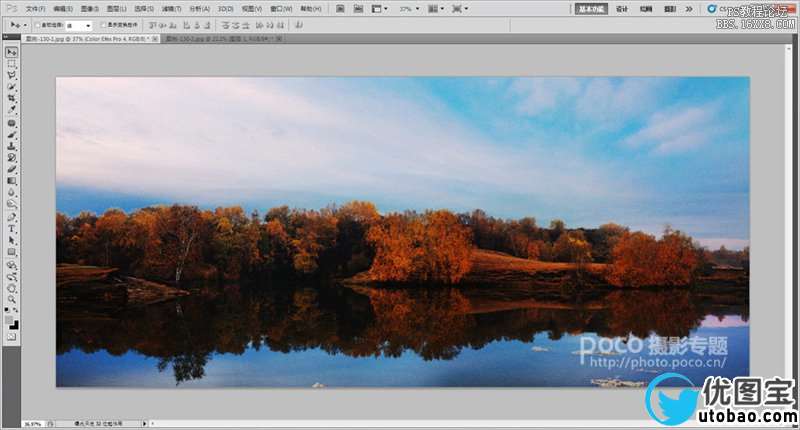Select the Brush tool
The width and height of the screenshot is (800, 430).
click(11, 135)
